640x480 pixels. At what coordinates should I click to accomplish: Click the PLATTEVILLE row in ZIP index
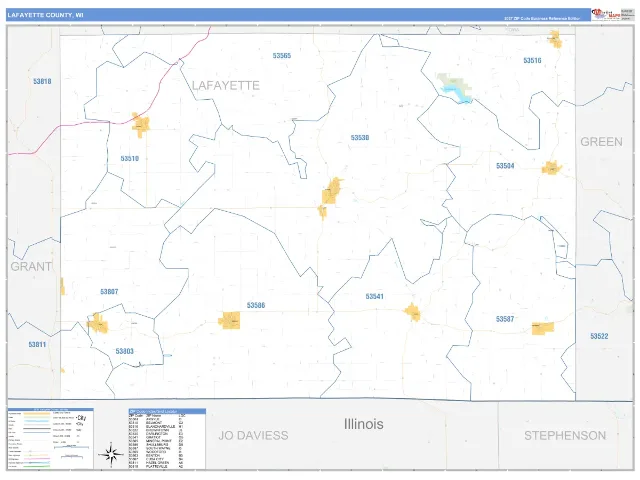pyautogui.click(x=156, y=467)
